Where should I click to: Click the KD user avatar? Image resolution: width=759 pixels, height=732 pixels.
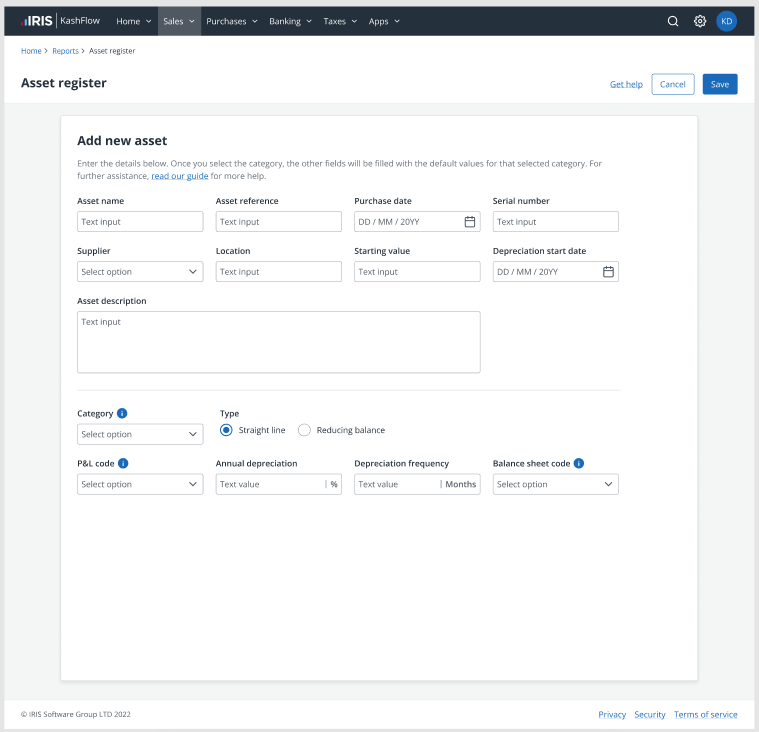tap(726, 21)
